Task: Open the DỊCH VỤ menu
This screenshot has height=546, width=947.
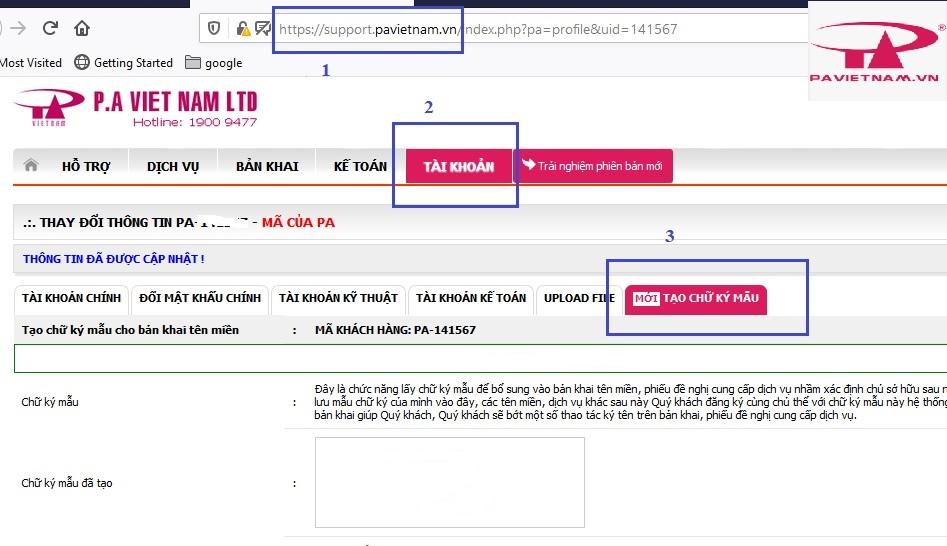Action: tap(173, 166)
